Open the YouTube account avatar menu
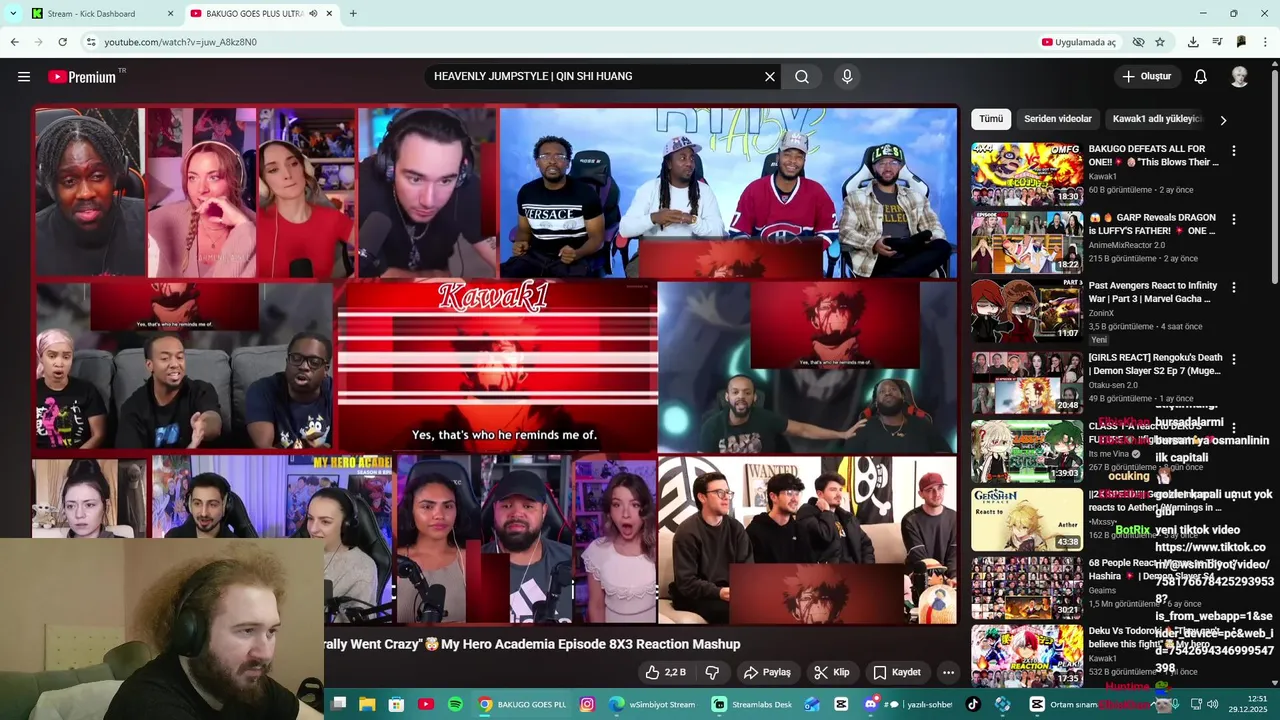The width and height of the screenshot is (1280, 720). point(1239,76)
